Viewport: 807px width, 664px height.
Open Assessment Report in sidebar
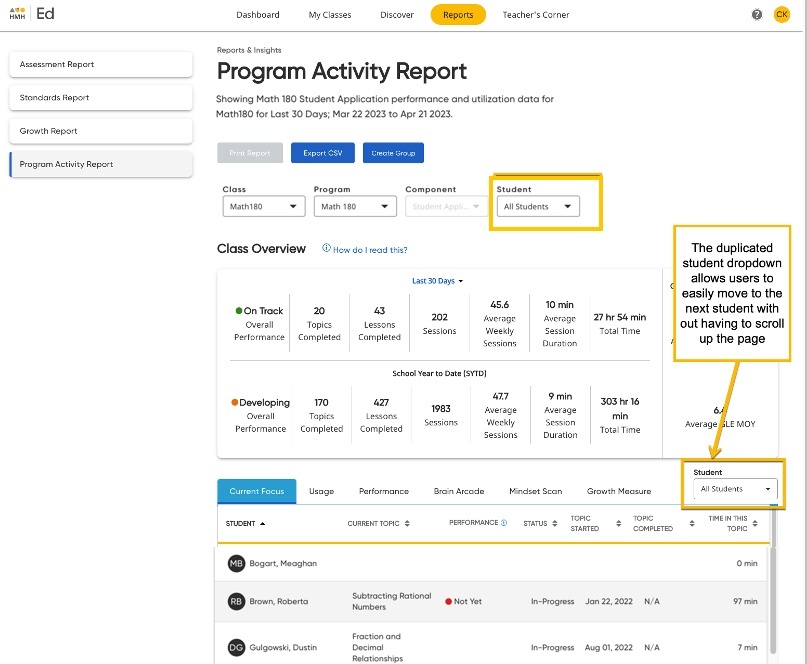pos(101,64)
